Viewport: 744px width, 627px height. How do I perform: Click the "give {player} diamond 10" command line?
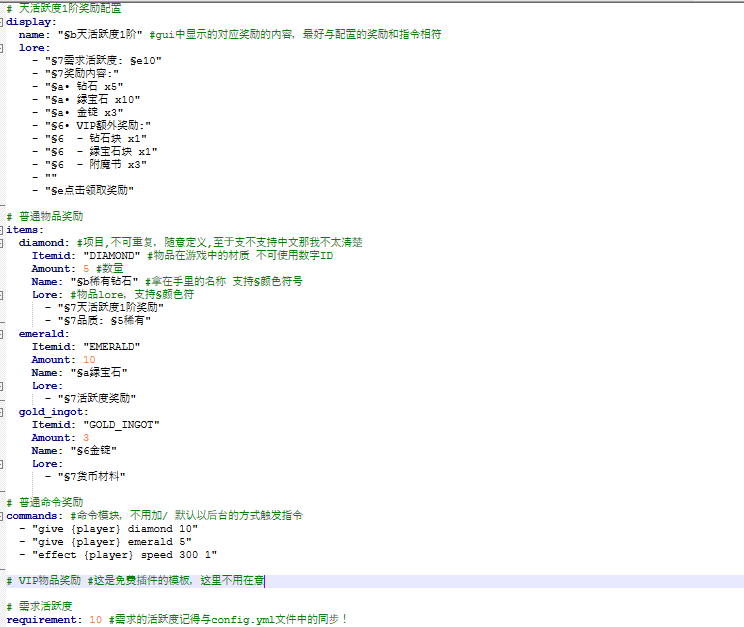(114, 528)
